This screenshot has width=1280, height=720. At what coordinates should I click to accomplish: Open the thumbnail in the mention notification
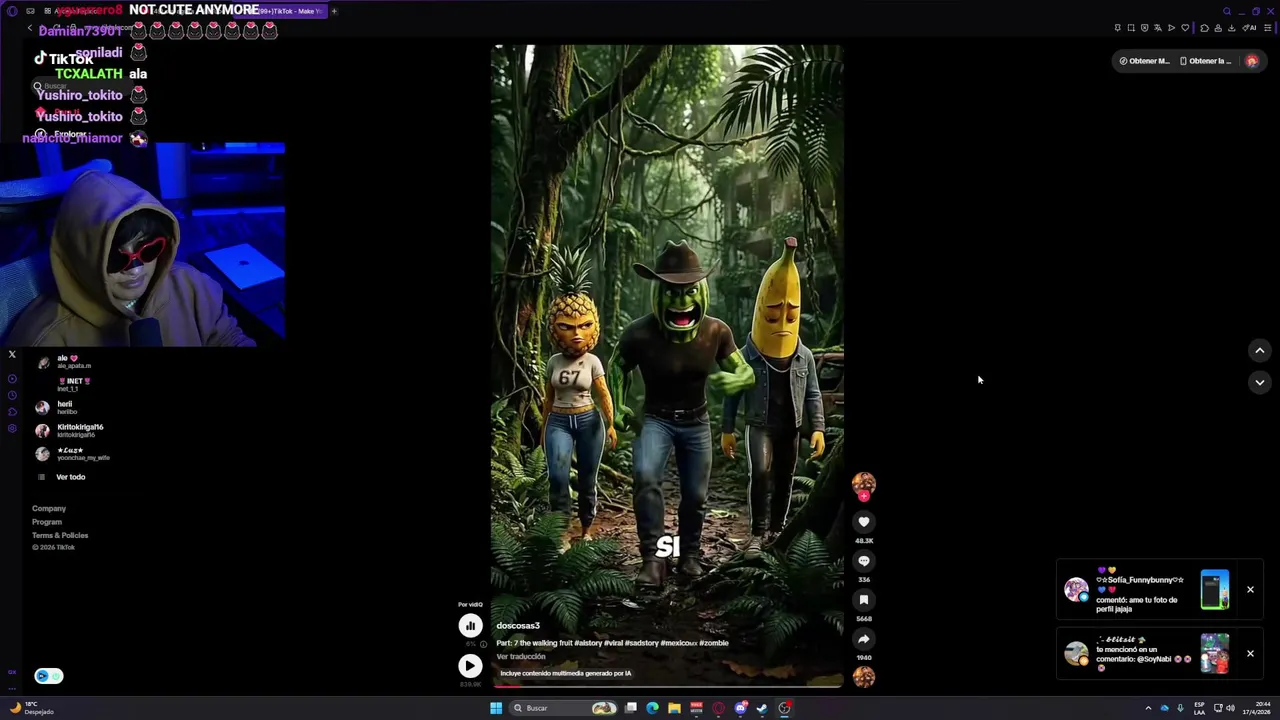(1215, 654)
